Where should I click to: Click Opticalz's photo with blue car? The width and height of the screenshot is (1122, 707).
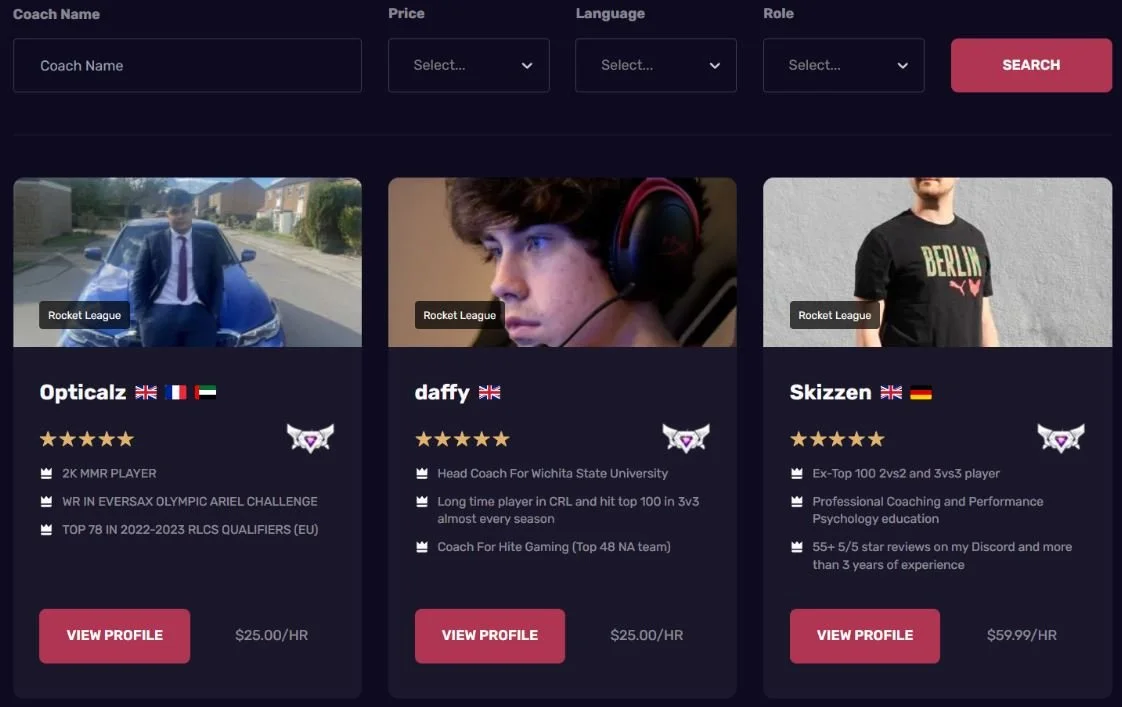[x=187, y=262]
